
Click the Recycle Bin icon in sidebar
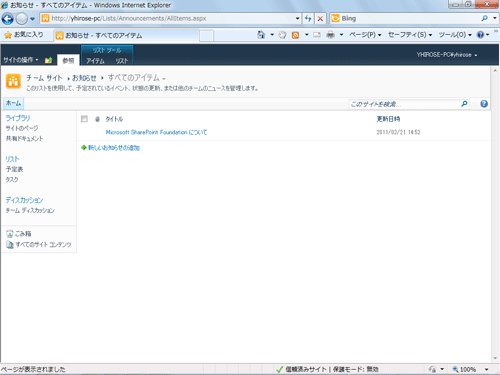[10, 234]
